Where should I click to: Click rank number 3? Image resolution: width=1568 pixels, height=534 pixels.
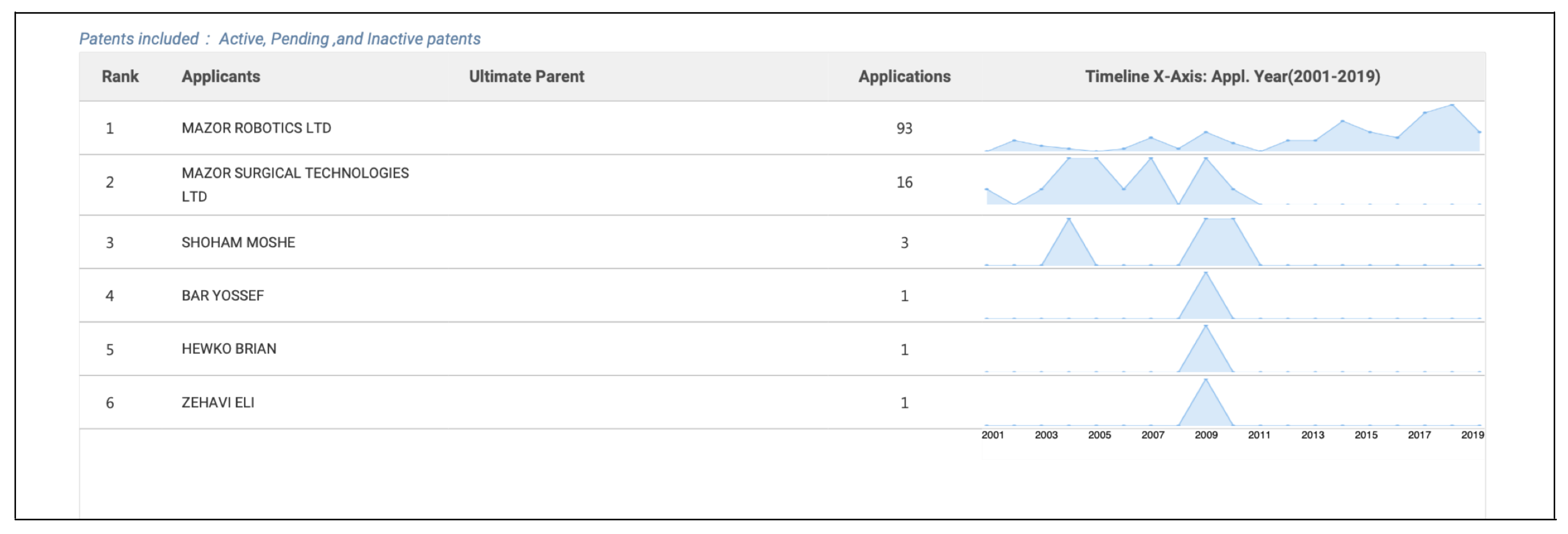coord(109,243)
